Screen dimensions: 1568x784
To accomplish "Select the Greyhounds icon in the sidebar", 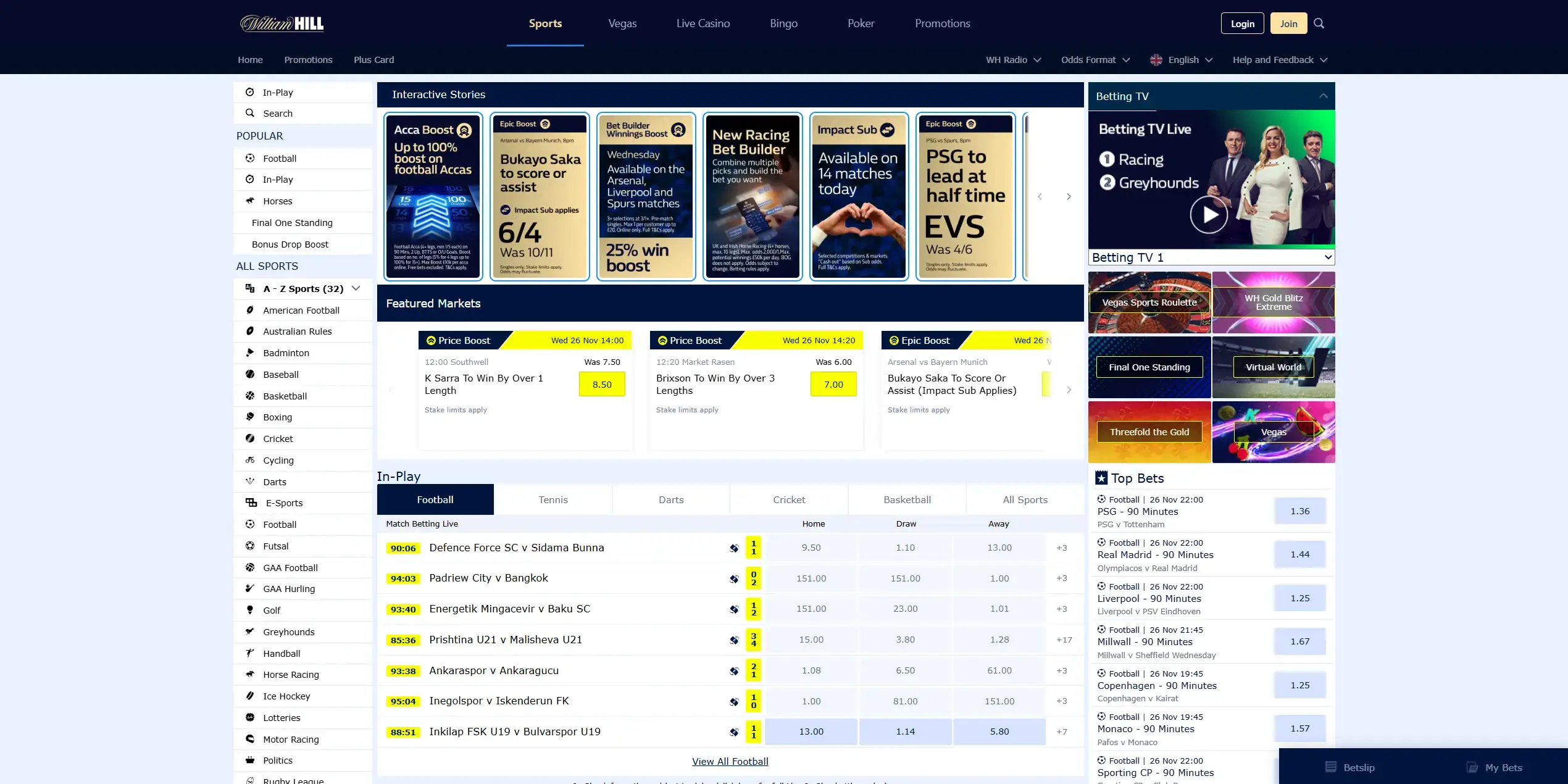I will (x=249, y=632).
